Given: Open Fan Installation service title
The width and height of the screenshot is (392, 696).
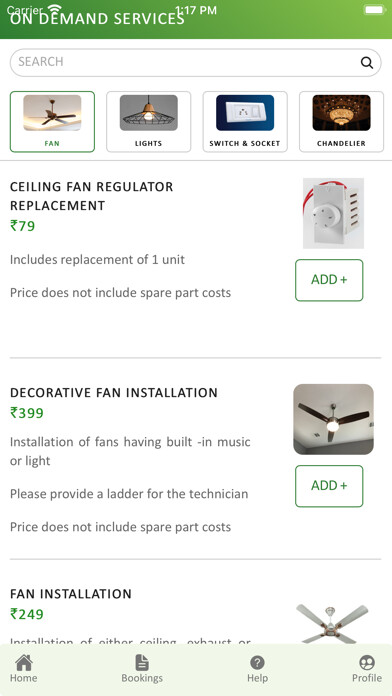Looking at the screenshot, I should [x=71, y=594].
